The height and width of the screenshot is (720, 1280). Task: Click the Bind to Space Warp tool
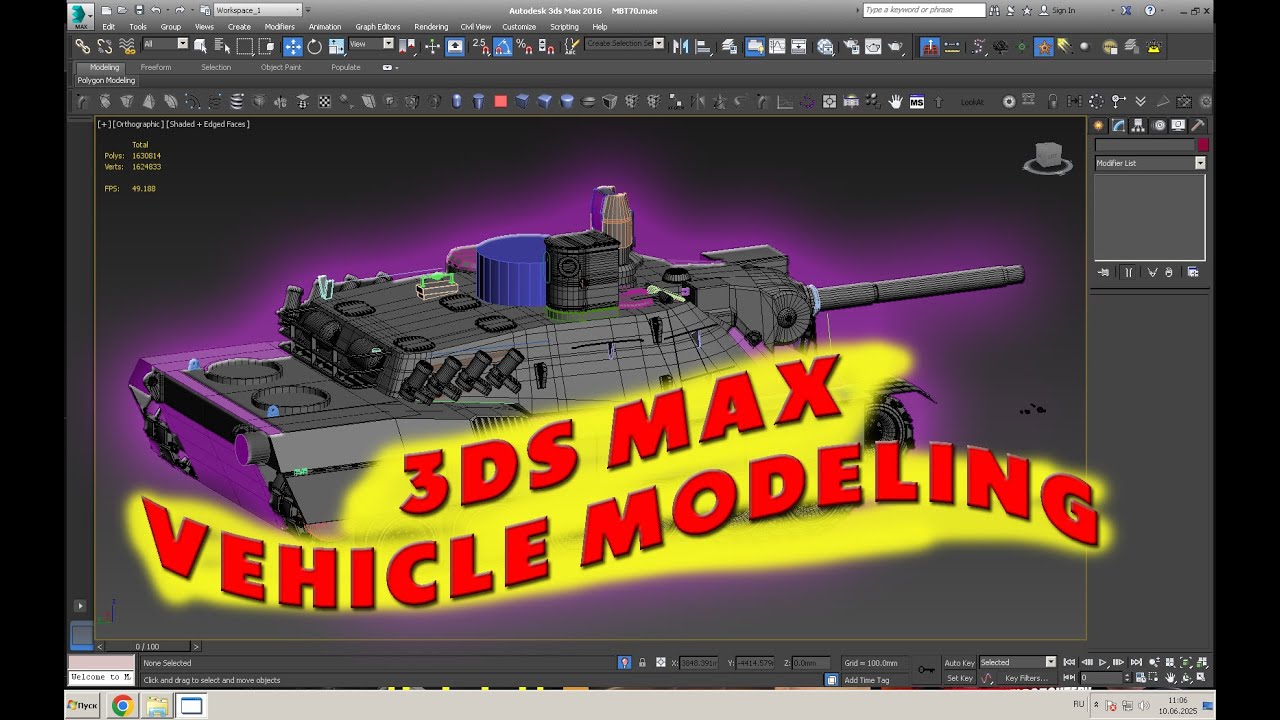pos(127,46)
